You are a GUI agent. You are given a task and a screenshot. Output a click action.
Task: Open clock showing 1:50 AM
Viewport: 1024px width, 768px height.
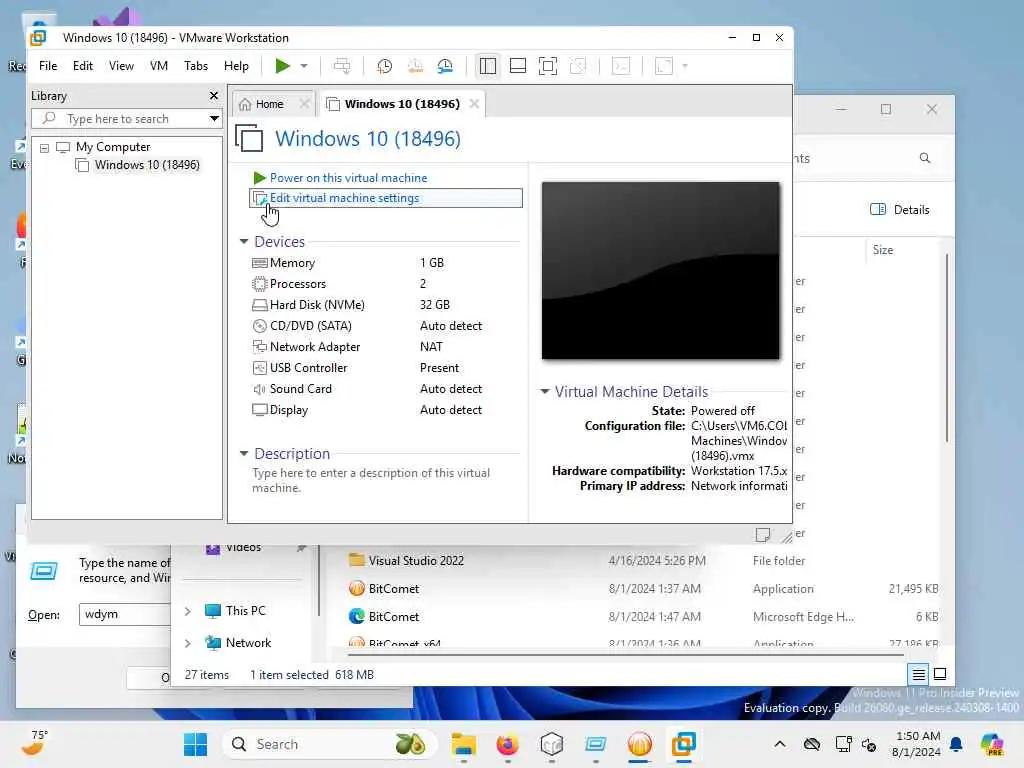point(916,744)
